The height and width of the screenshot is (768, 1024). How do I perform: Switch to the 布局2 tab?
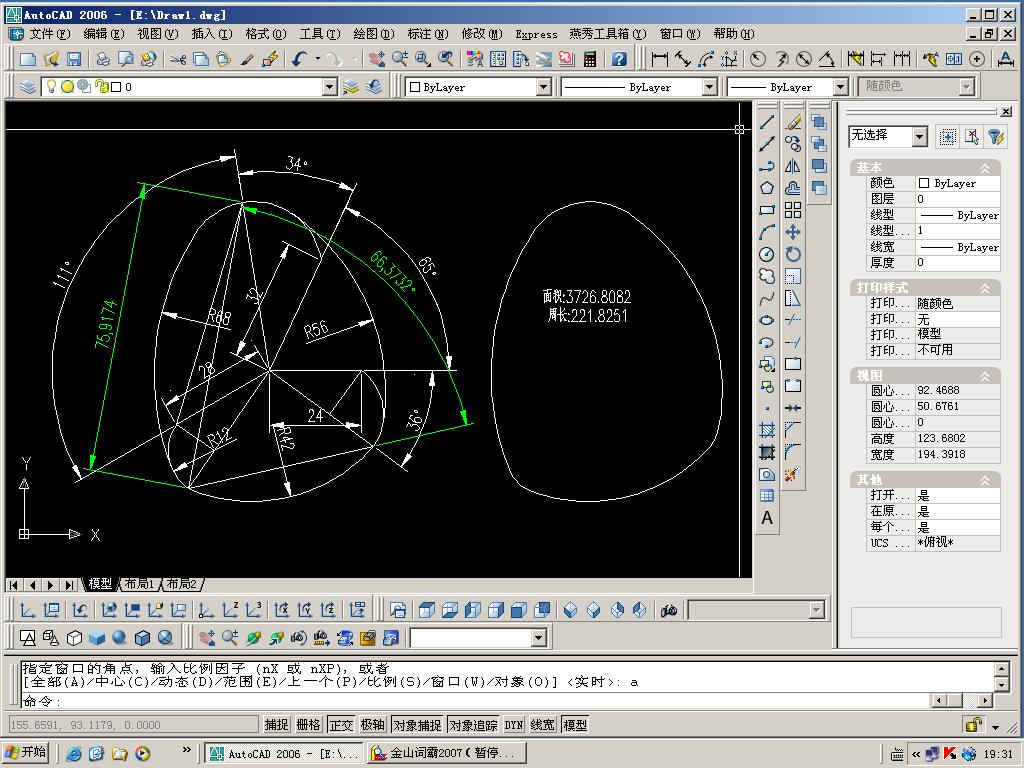click(x=182, y=583)
